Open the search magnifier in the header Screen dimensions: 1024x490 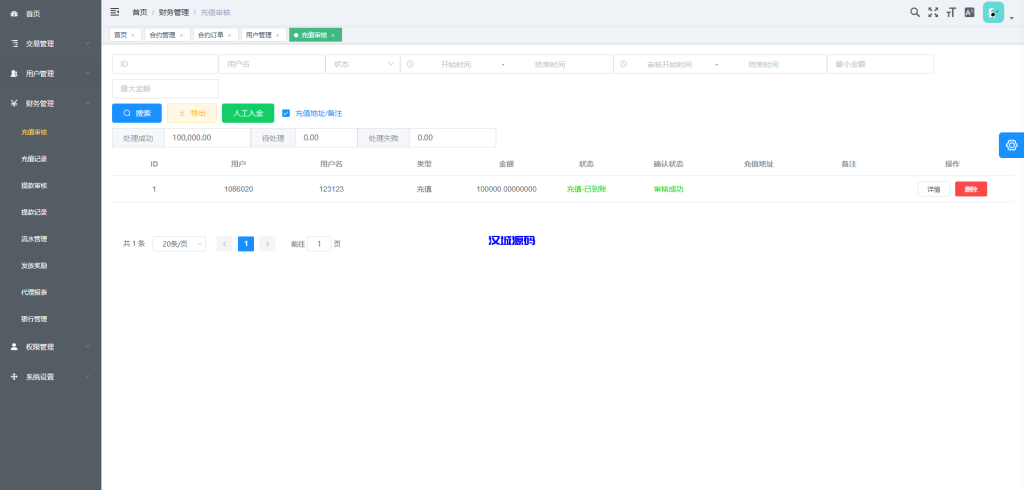915,12
